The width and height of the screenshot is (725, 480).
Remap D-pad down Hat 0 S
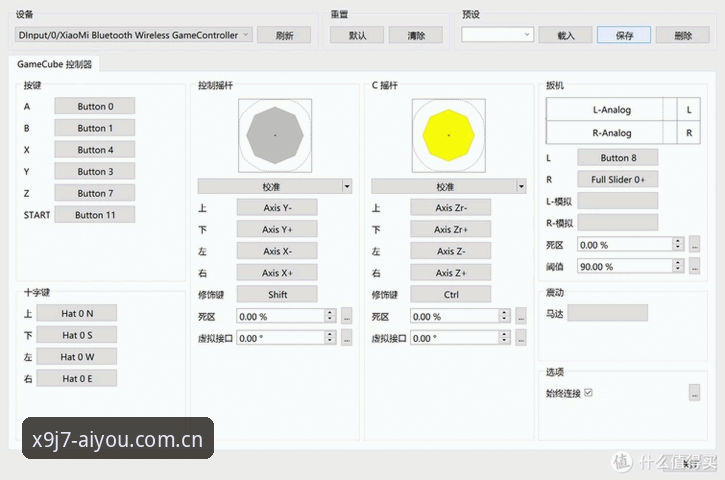tap(77, 335)
